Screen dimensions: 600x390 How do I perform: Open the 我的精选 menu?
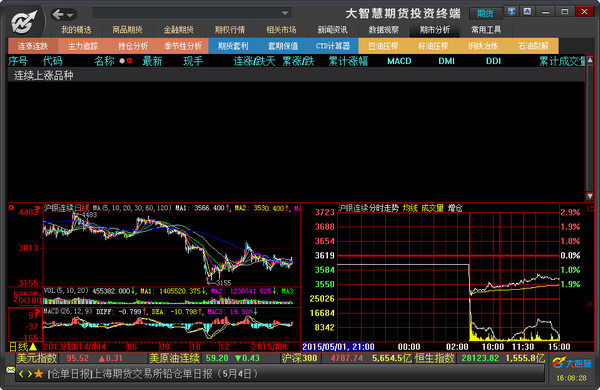pyautogui.click(x=76, y=29)
